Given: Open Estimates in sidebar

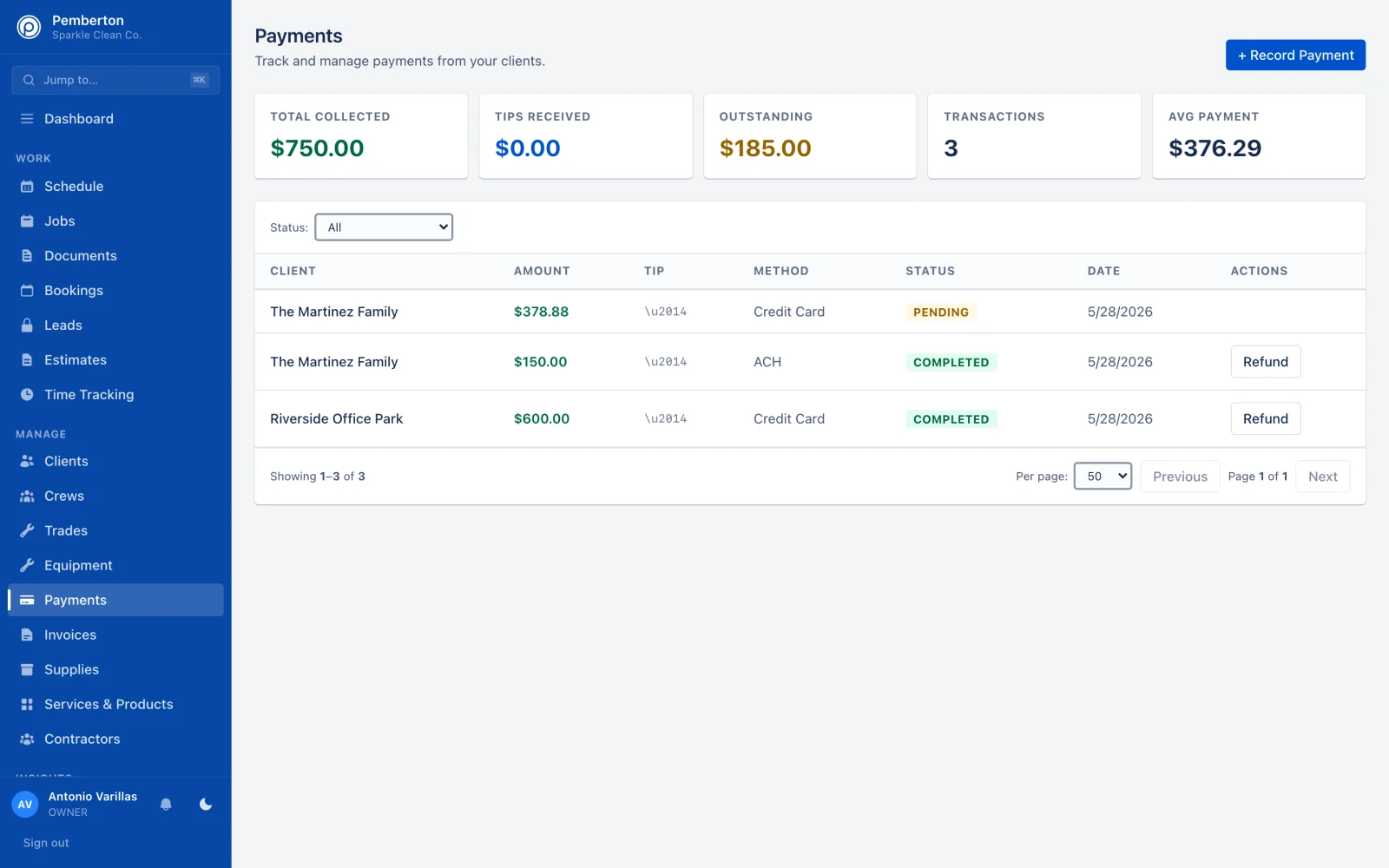Looking at the screenshot, I should 115,360.
